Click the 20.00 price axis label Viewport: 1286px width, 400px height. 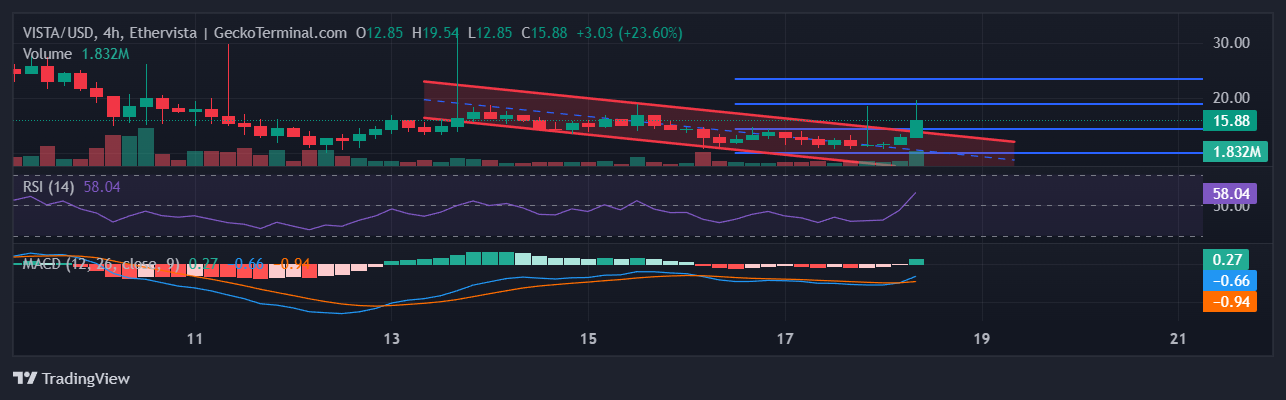coord(1231,97)
